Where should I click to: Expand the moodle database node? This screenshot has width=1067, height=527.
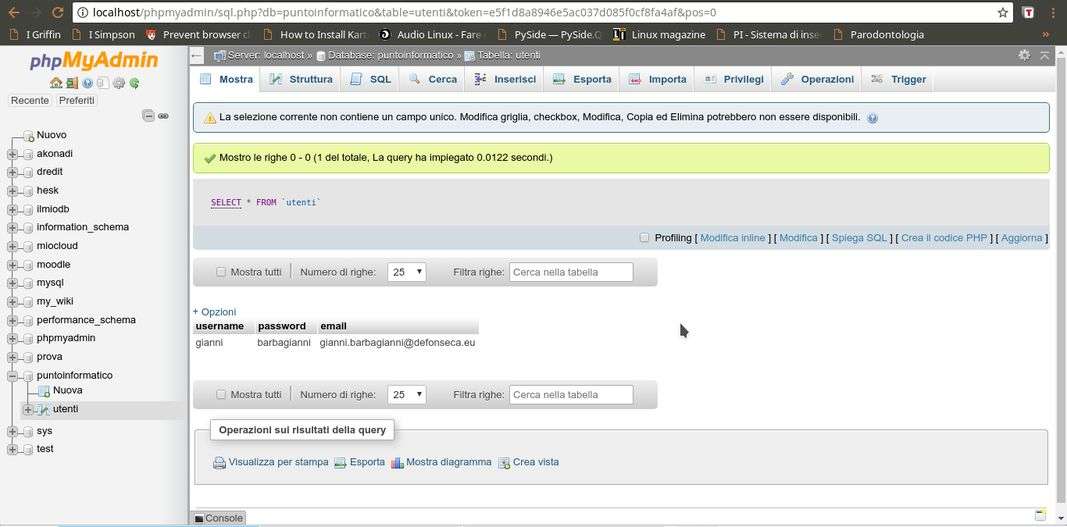coord(12,265)
